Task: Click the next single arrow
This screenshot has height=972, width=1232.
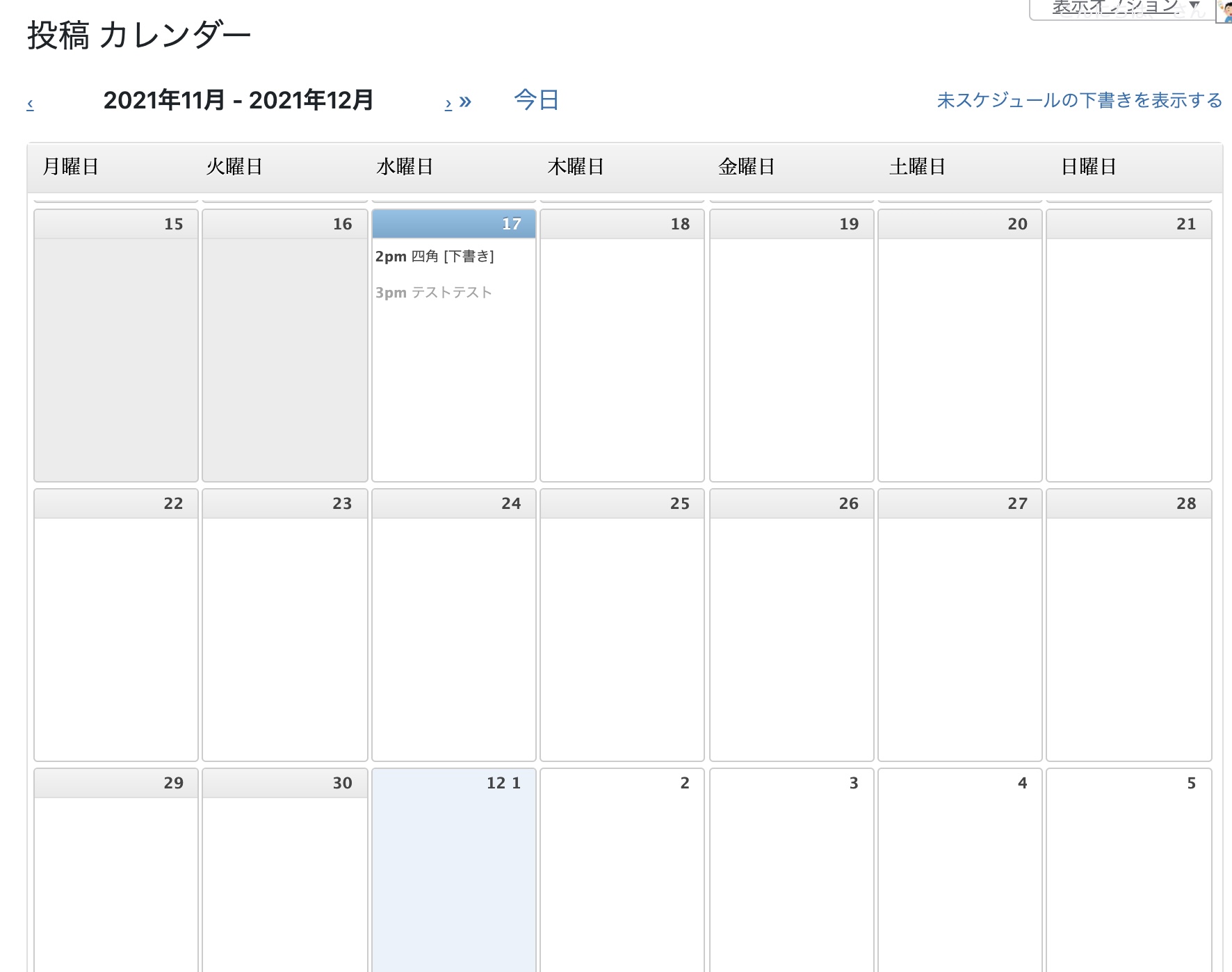Action: [x=448, y=104]
